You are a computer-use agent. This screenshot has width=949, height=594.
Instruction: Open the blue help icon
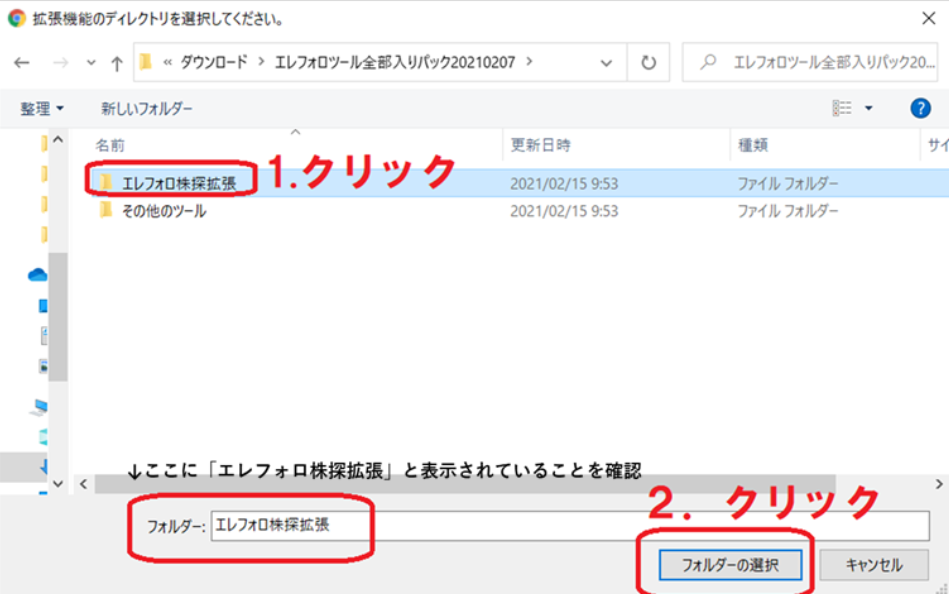pos(920,108)
